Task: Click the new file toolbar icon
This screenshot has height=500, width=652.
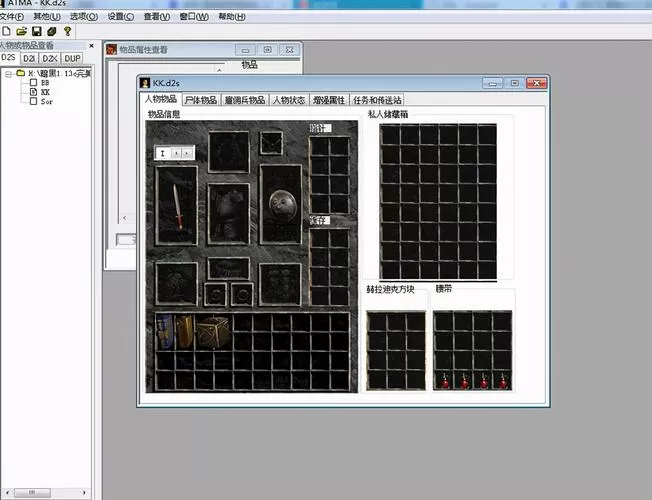Action: (x=6, y=31)
